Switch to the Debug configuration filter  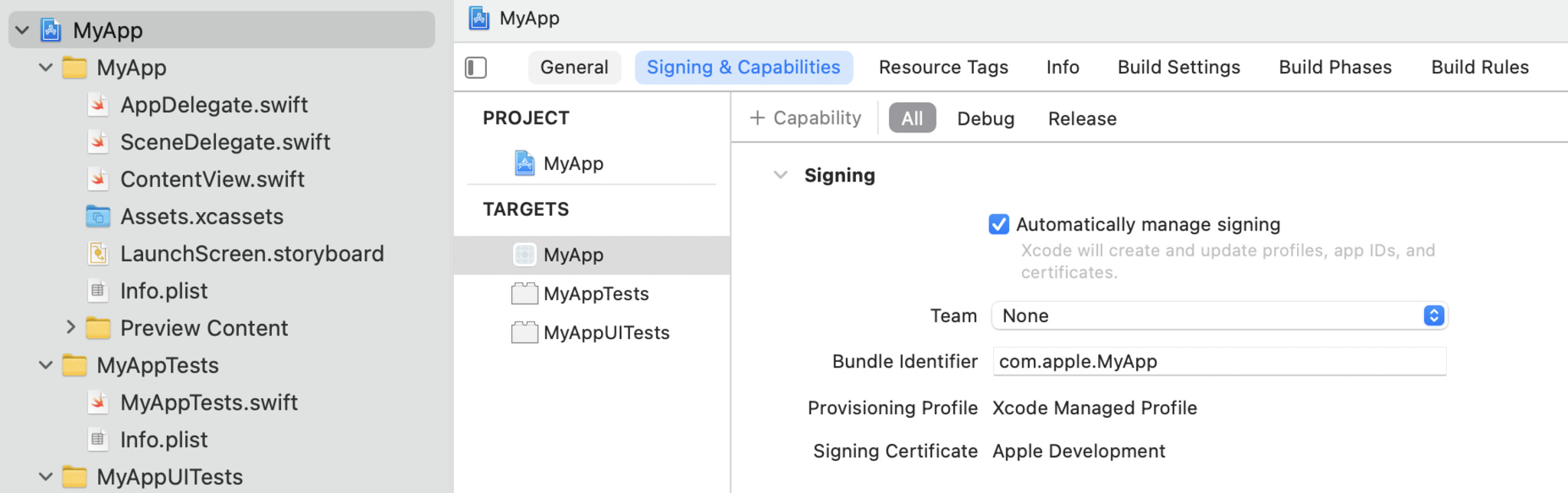coord(985,119)
